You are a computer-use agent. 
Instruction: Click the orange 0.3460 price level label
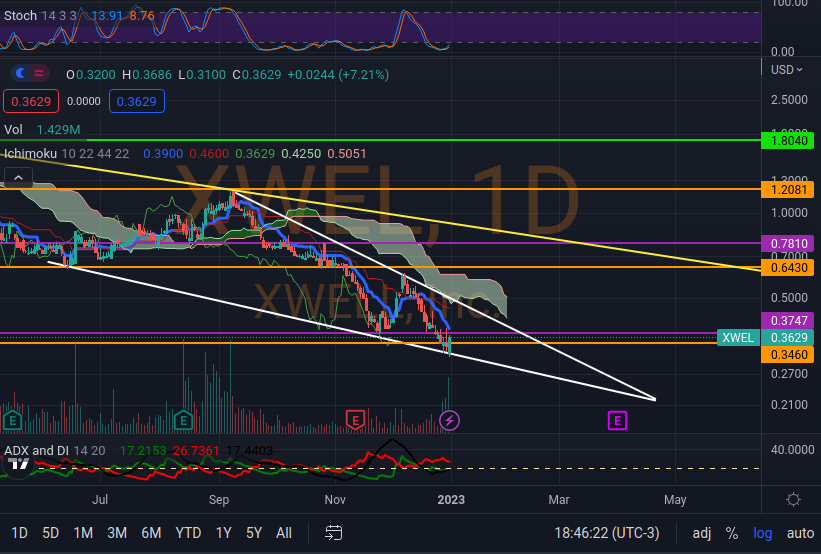(x=787, y=354)
